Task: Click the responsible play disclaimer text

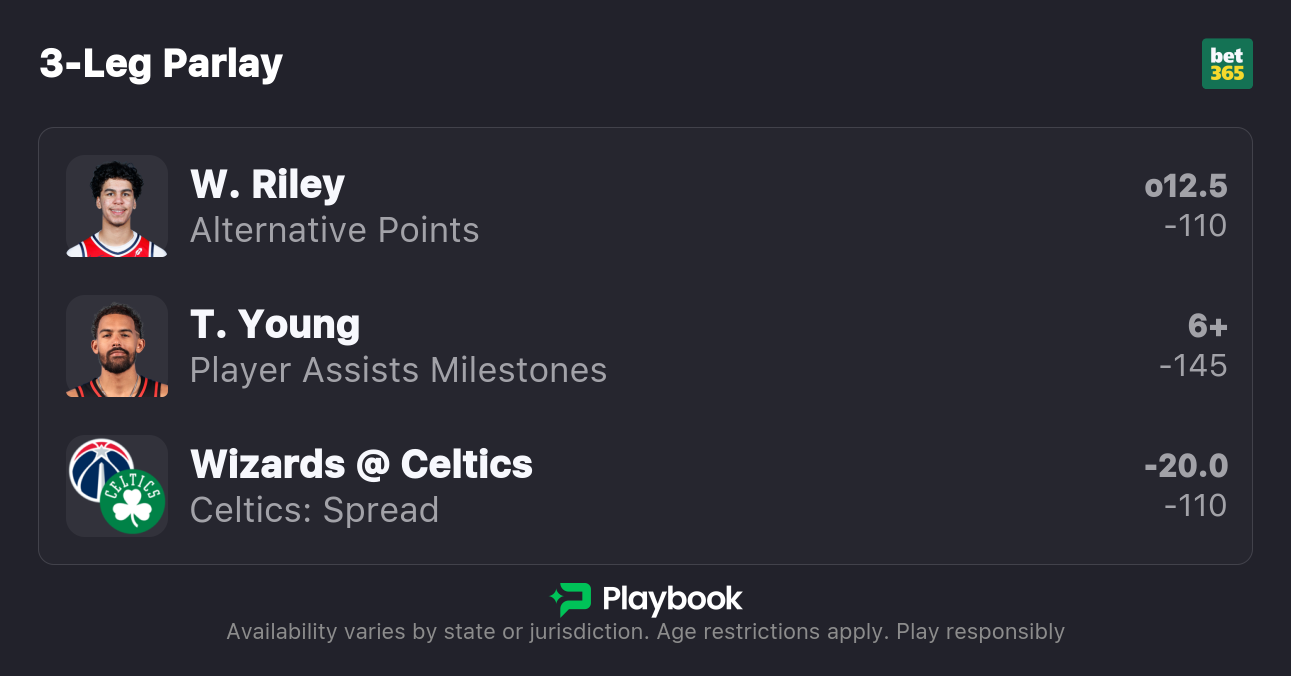Action: point(645,632)
